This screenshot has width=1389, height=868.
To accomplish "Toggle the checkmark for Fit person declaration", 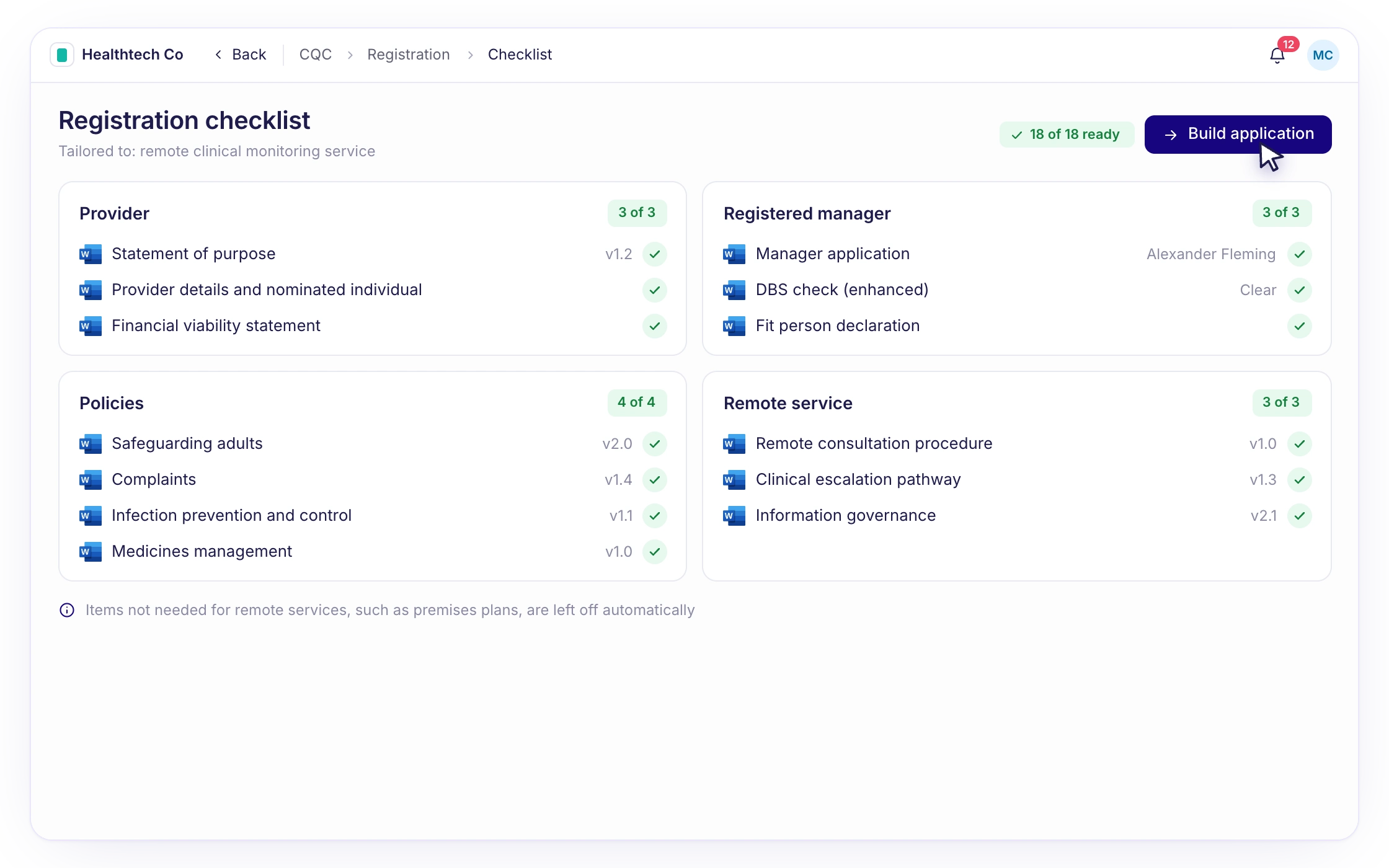I will [x=1299, y=326].
